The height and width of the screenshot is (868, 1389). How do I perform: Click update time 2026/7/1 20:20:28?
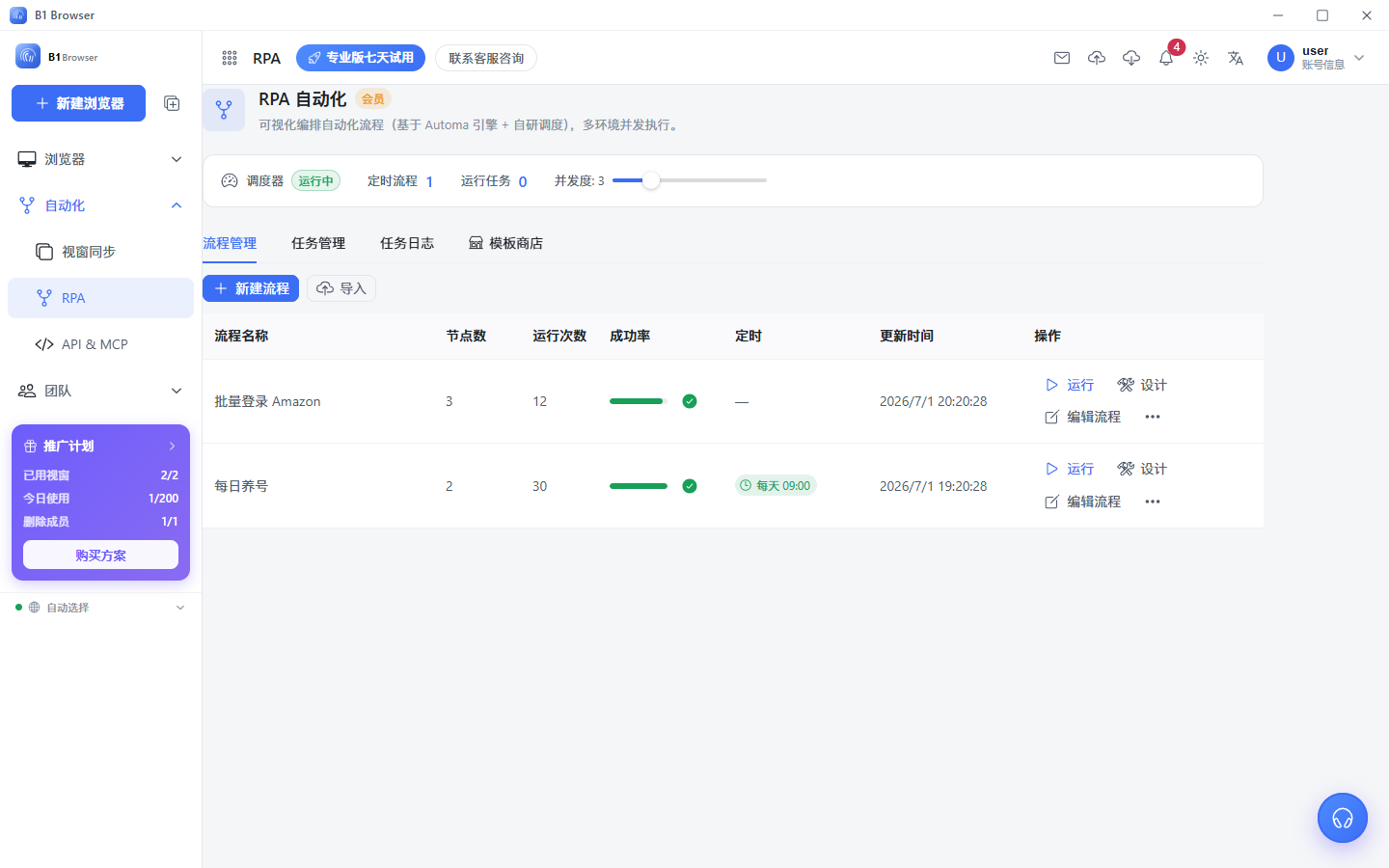[x=934, y=401]
